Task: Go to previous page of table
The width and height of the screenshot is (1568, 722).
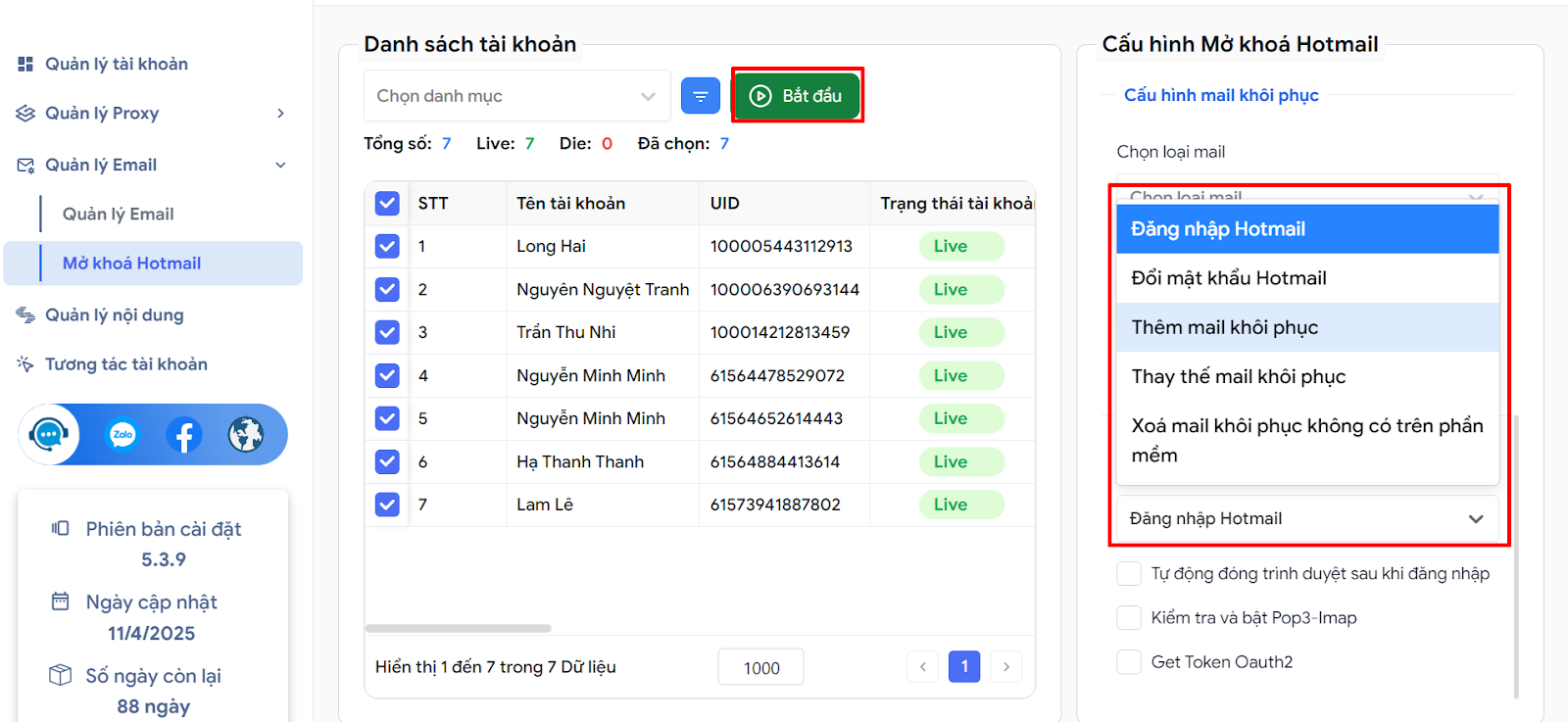Action: (x=922, y=667)
